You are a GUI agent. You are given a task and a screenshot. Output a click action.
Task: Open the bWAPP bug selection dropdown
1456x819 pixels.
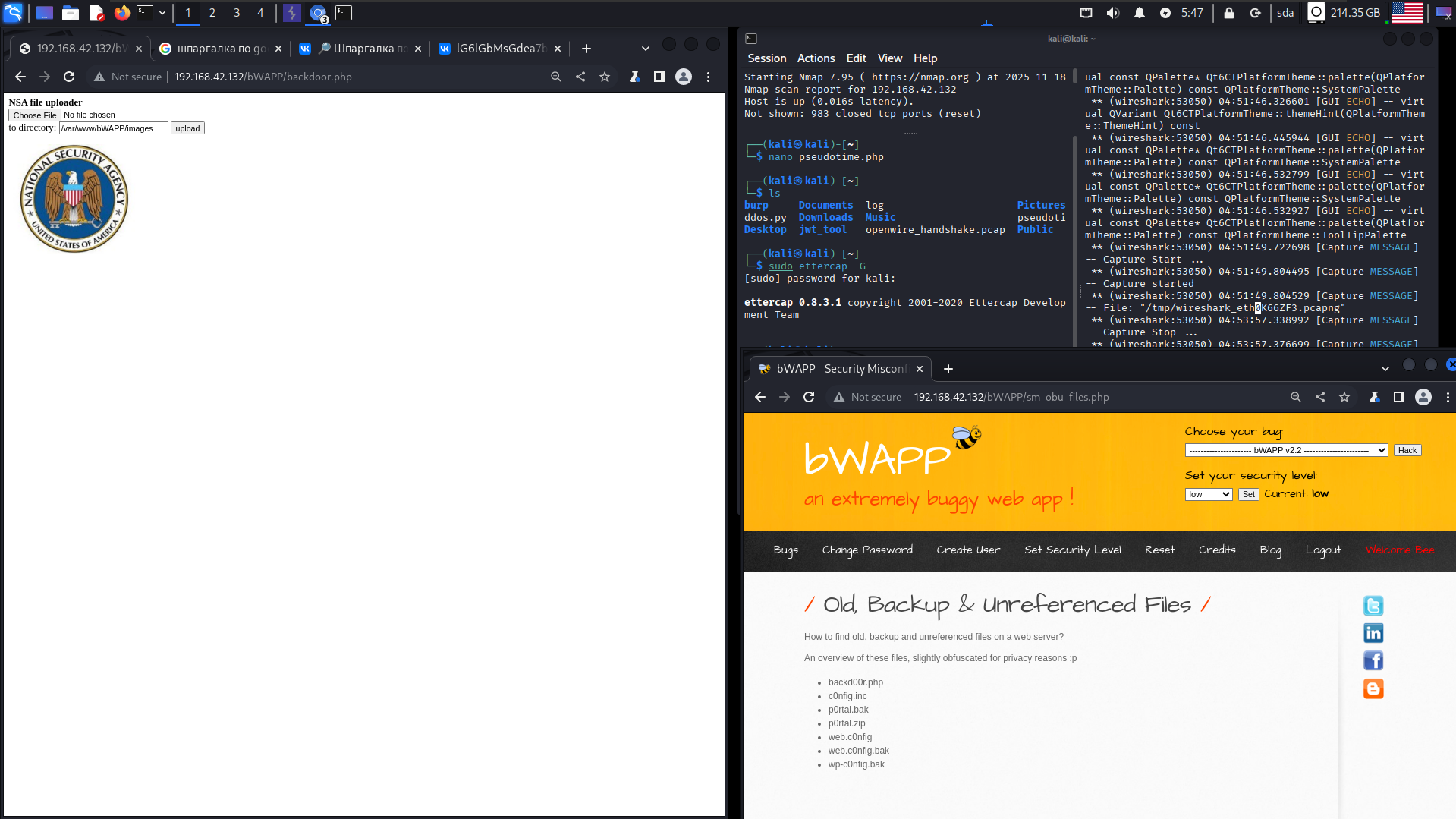[1286, 450]
